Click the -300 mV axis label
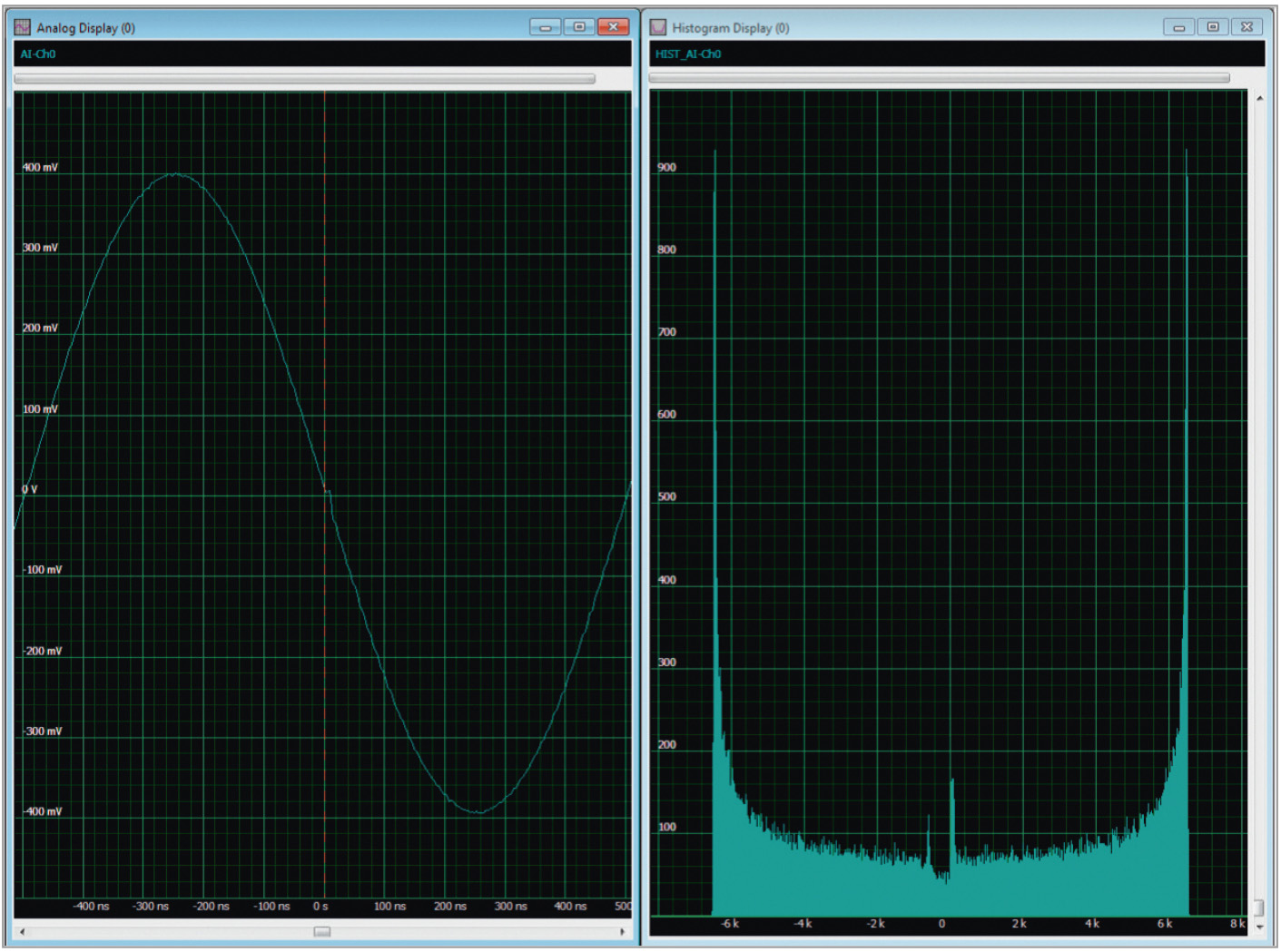This screenshot has width=1281, height=952. click(42, 731)
